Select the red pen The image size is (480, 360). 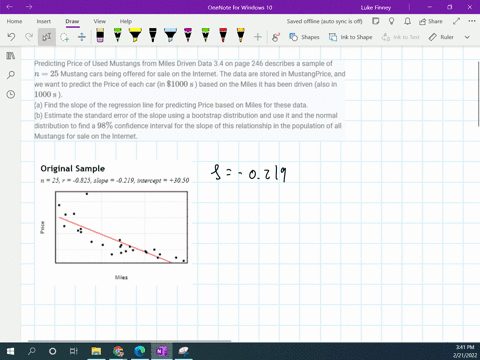[x=223, y=35]
